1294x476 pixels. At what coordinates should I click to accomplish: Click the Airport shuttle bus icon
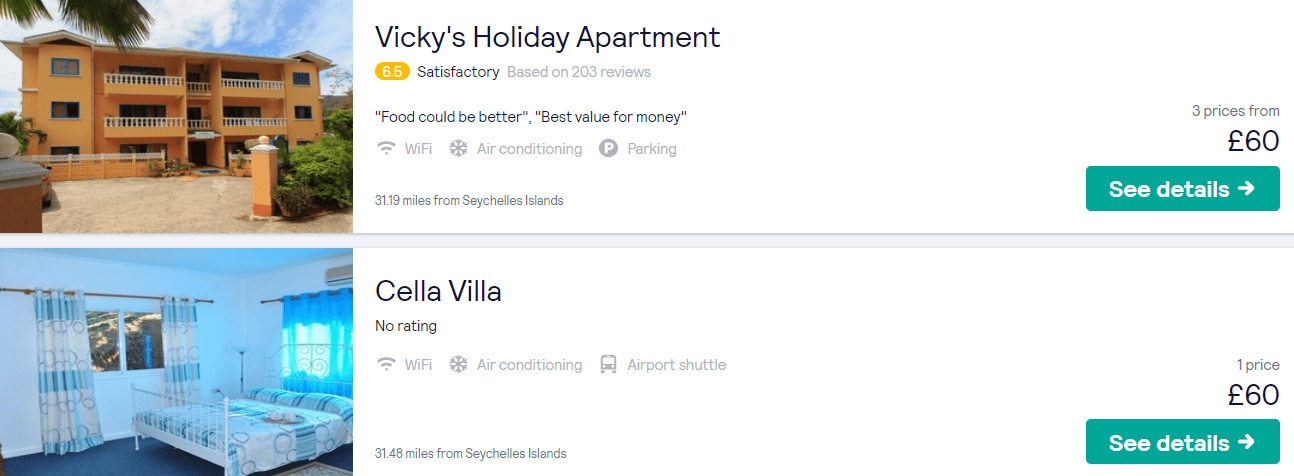[x=608, y=365]
